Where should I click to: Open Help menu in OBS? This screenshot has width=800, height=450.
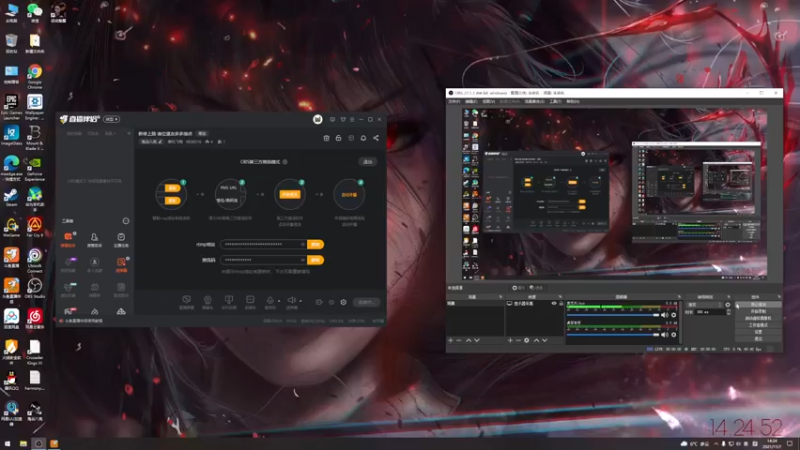(573, 102)
